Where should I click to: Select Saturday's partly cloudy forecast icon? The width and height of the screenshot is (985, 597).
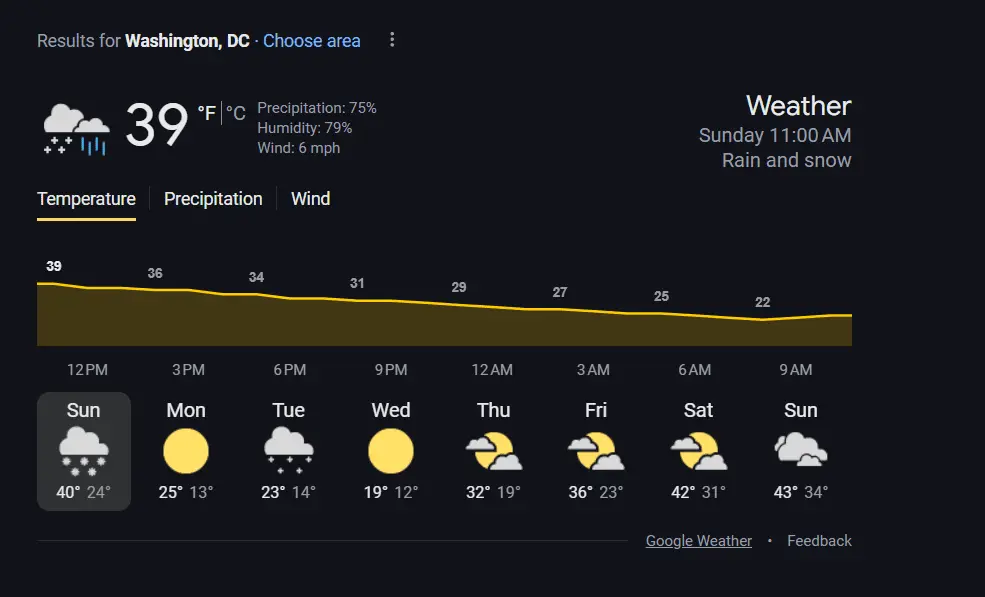[x=698, y=451]
